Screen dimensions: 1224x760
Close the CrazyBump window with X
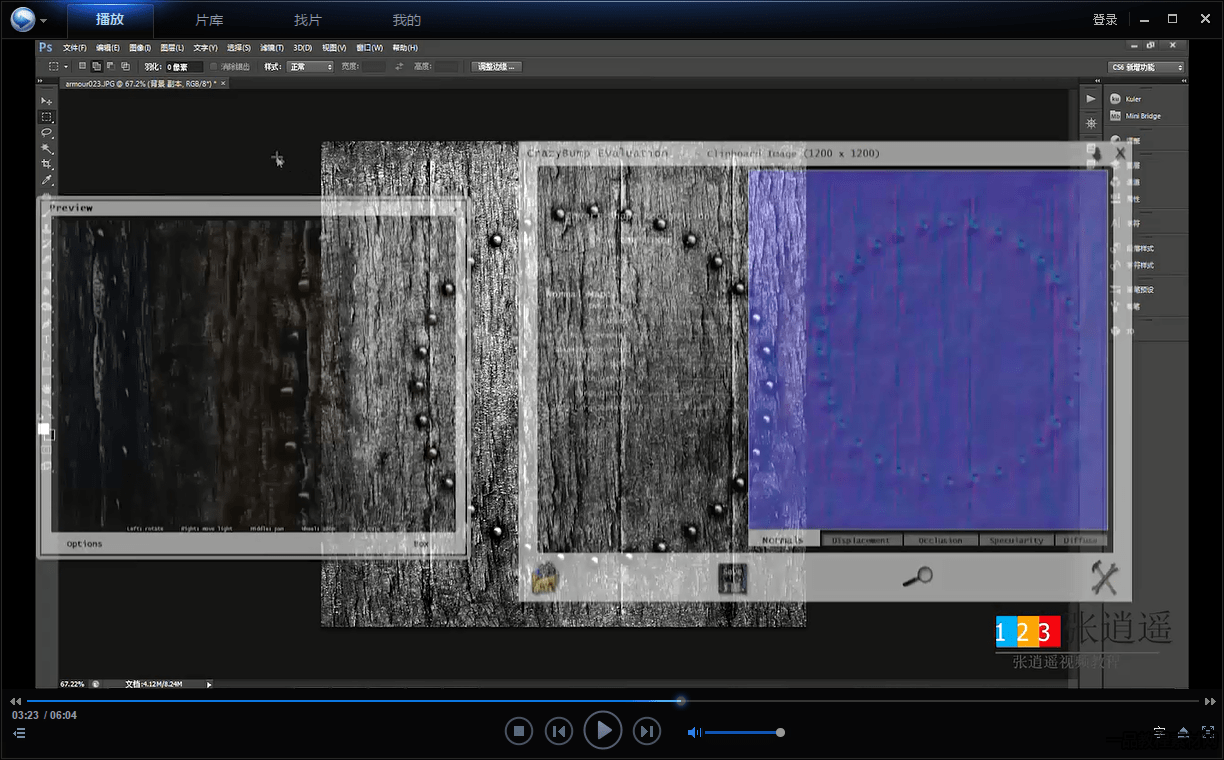(1121, 153)
